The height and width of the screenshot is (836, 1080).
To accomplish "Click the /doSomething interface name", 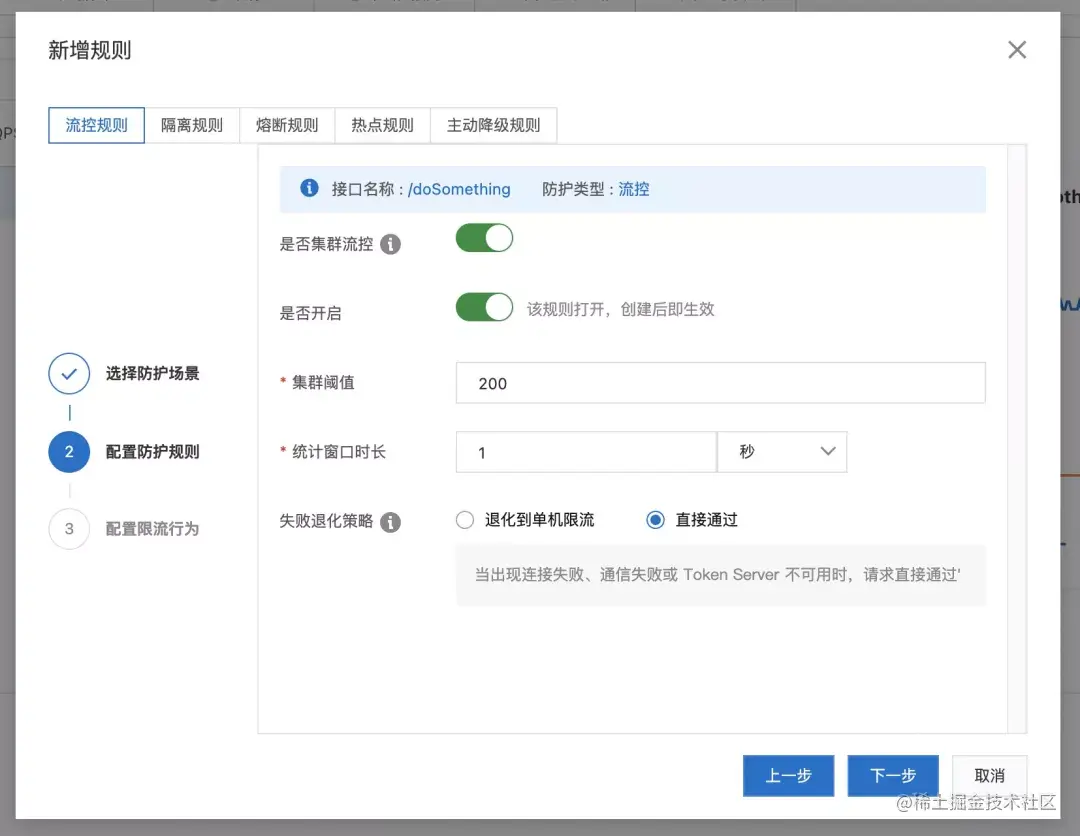I will coord(459,189).
